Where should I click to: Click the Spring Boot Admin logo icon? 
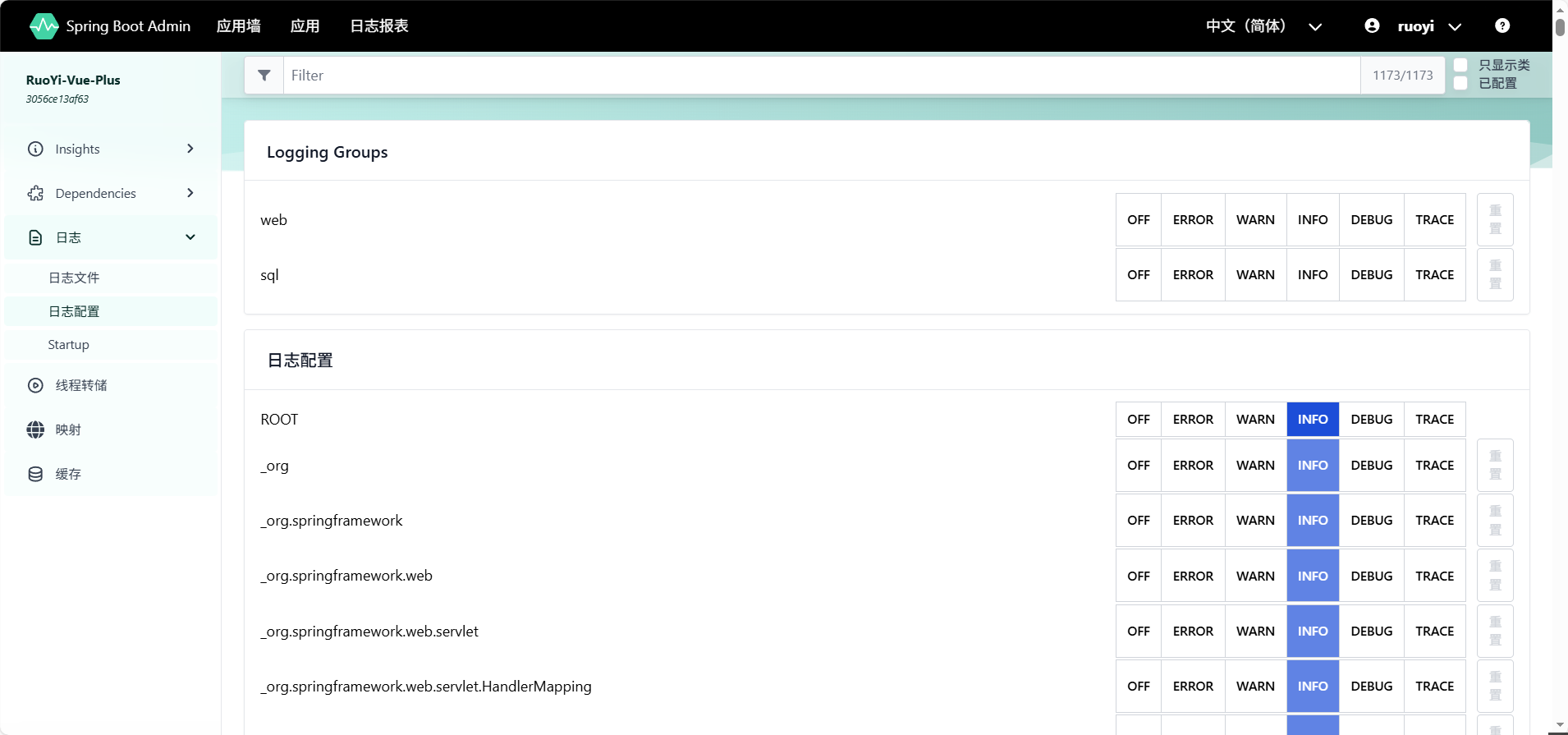(x=44, y=26)
